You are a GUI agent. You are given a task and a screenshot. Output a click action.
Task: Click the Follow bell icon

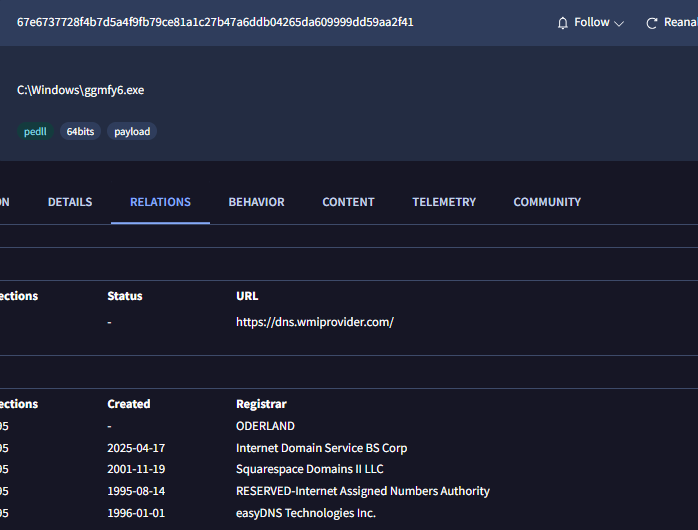(563, 23)
